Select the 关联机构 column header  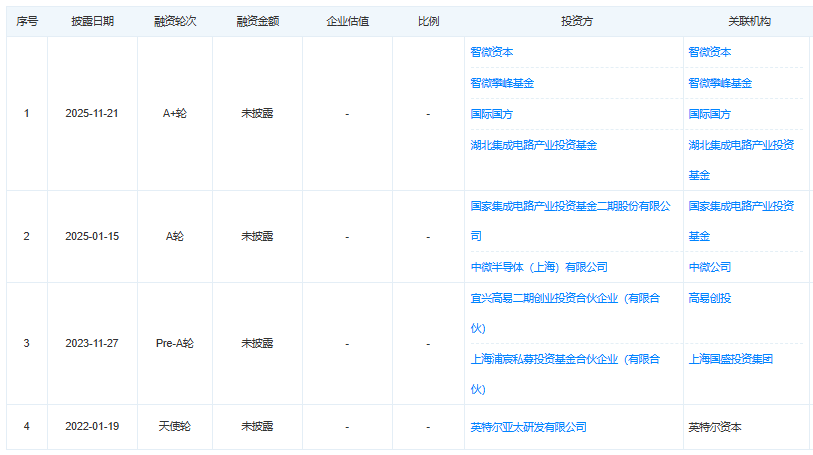[749, 21]
